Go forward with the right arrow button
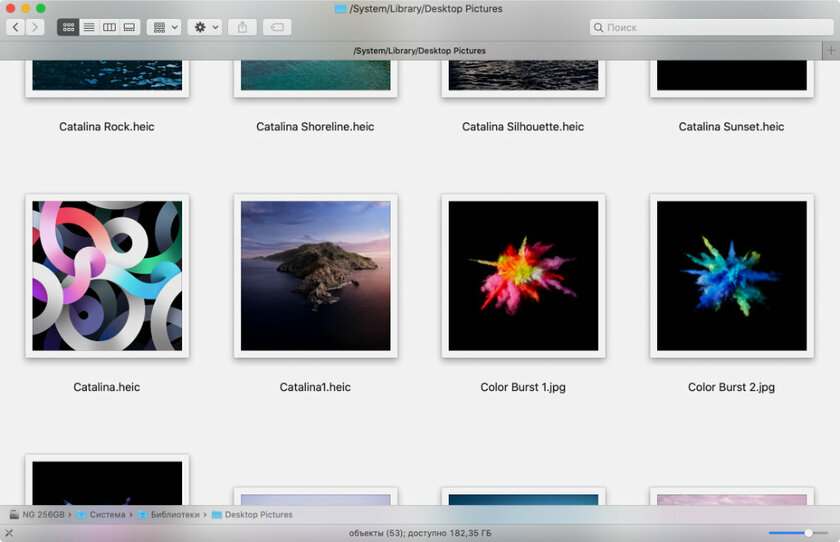This screenshot has width=840, height=542. pos(35,27)
